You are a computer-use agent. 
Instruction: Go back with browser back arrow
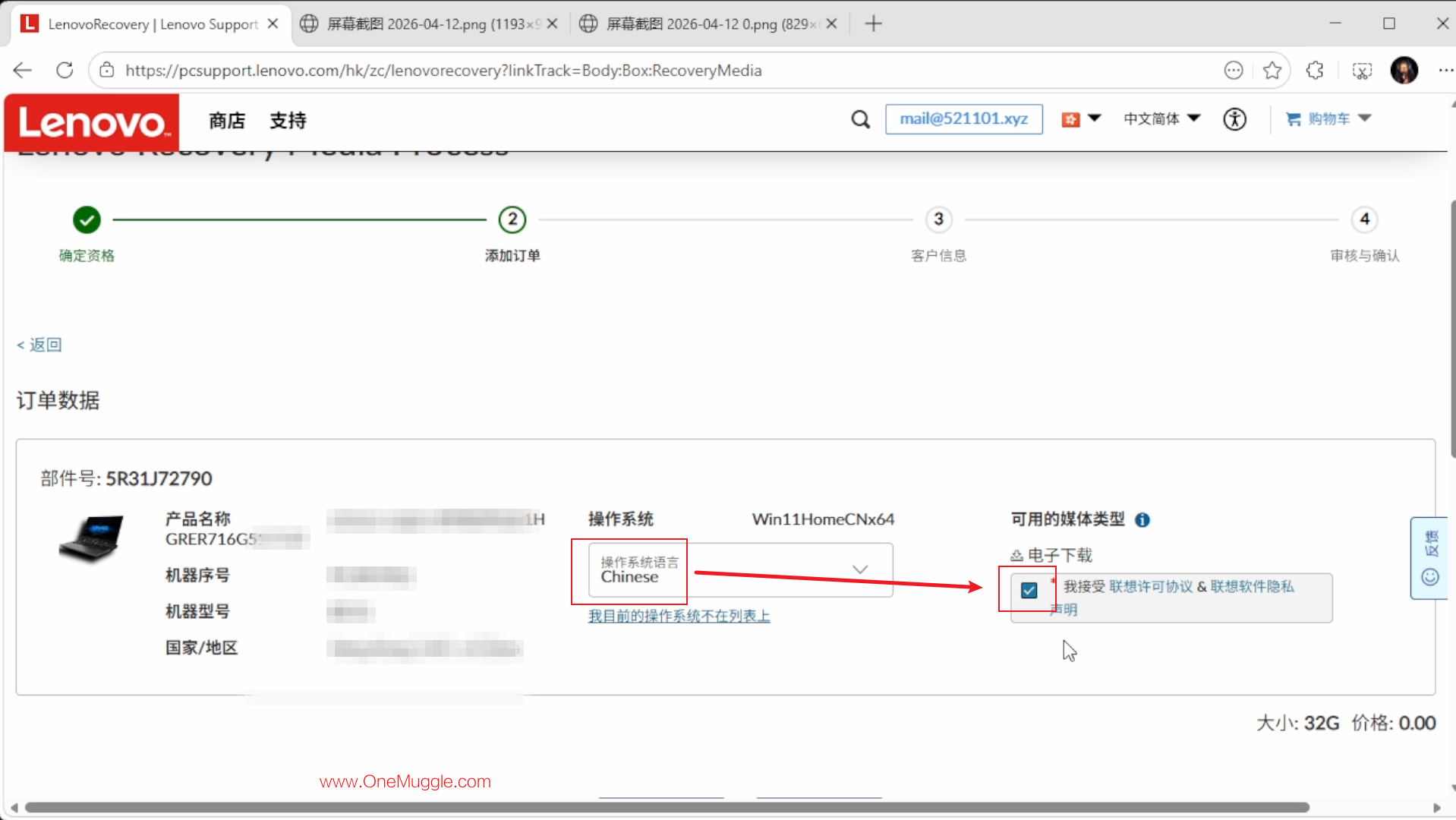23,71
